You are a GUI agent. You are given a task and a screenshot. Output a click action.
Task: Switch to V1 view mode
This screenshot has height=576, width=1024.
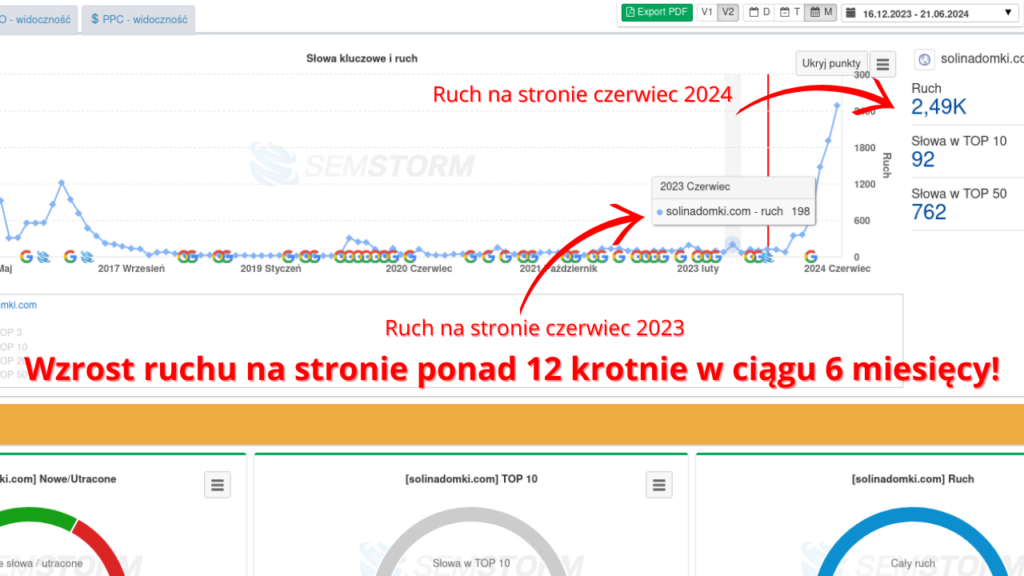tap(705, 13)
